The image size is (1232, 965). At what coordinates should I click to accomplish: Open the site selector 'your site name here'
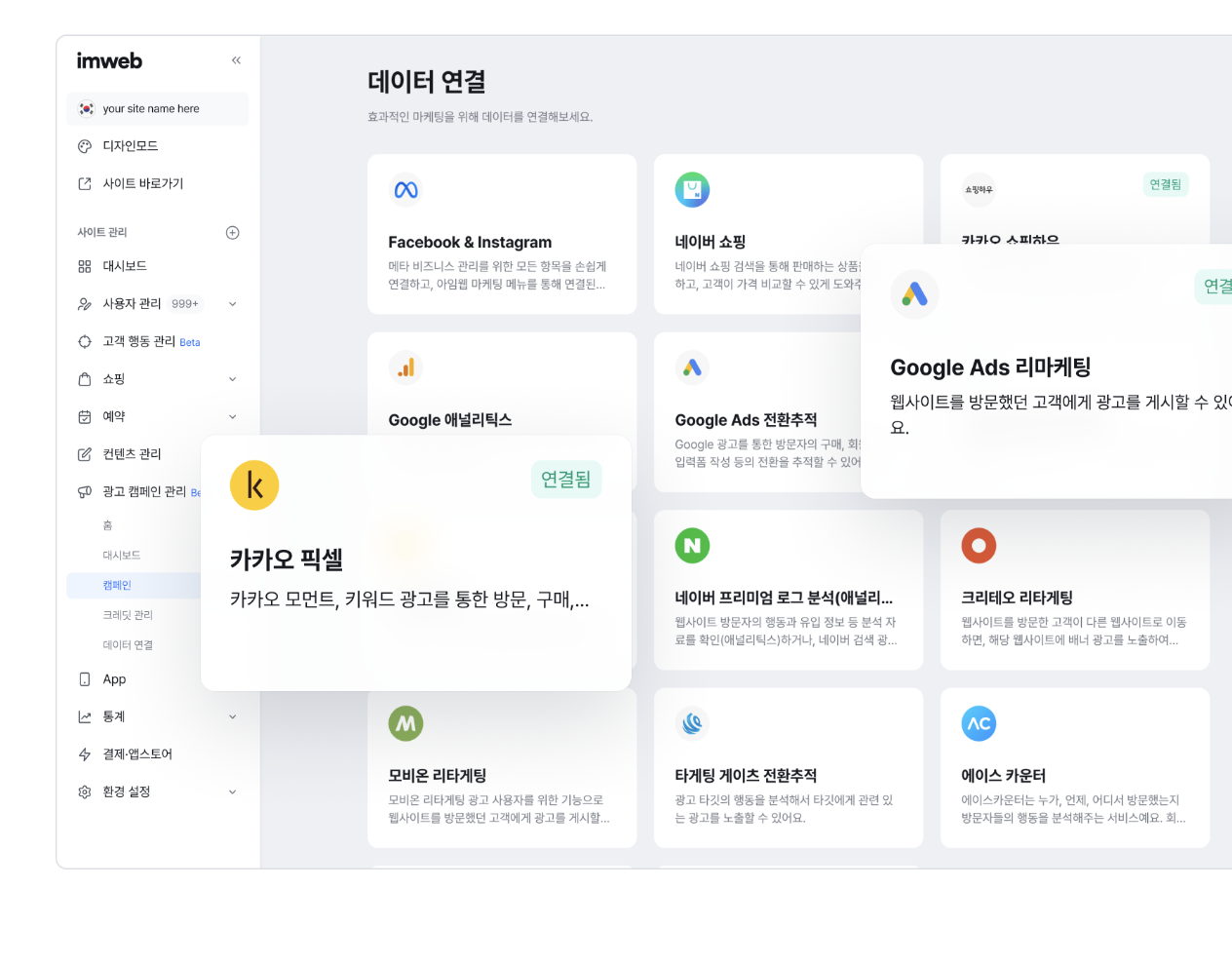(x=158, y=109)
